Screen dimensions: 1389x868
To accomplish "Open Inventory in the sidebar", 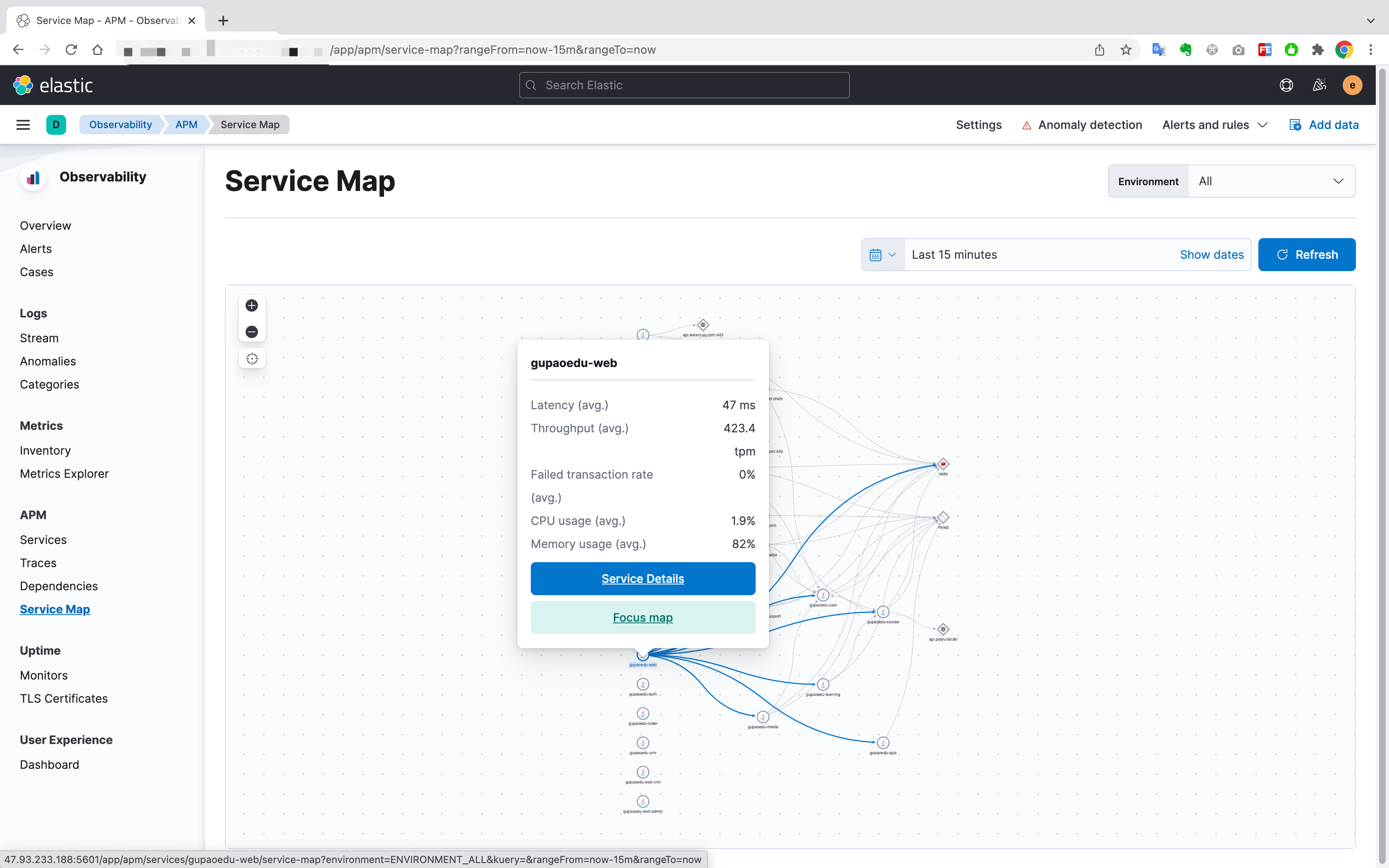I will [x=45, y=451].
